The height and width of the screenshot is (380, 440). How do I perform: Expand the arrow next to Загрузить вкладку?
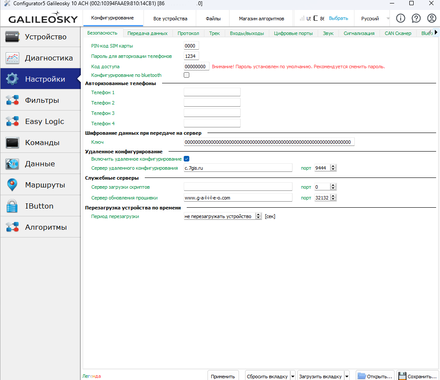coord(347,376)
